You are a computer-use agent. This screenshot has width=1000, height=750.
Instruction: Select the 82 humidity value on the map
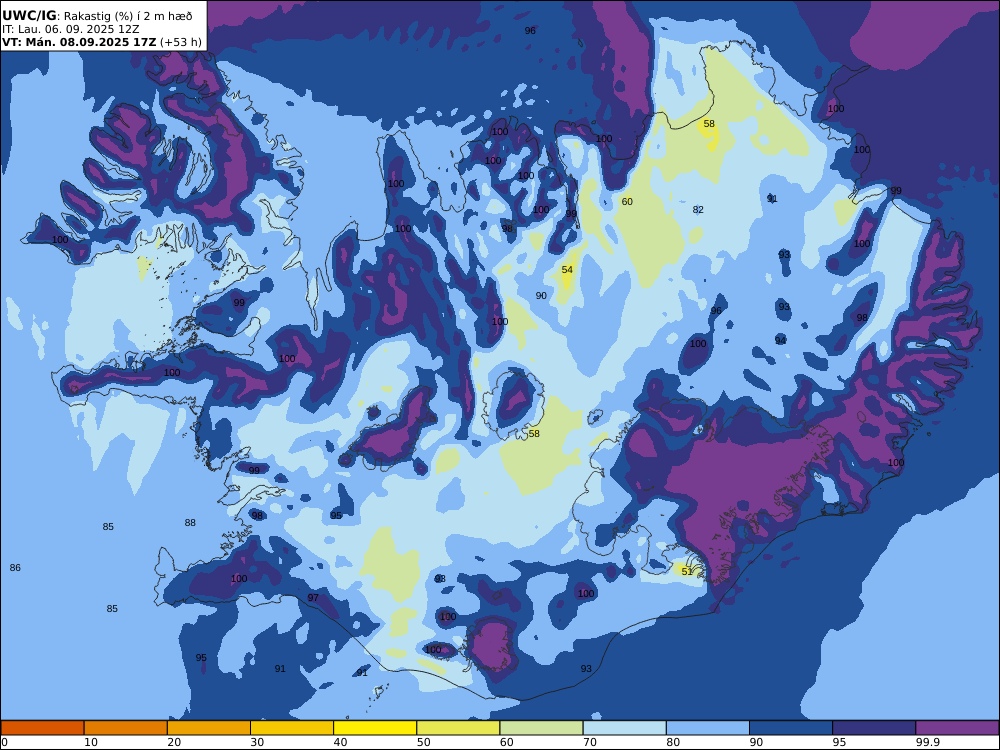click(x=698, y=209)
